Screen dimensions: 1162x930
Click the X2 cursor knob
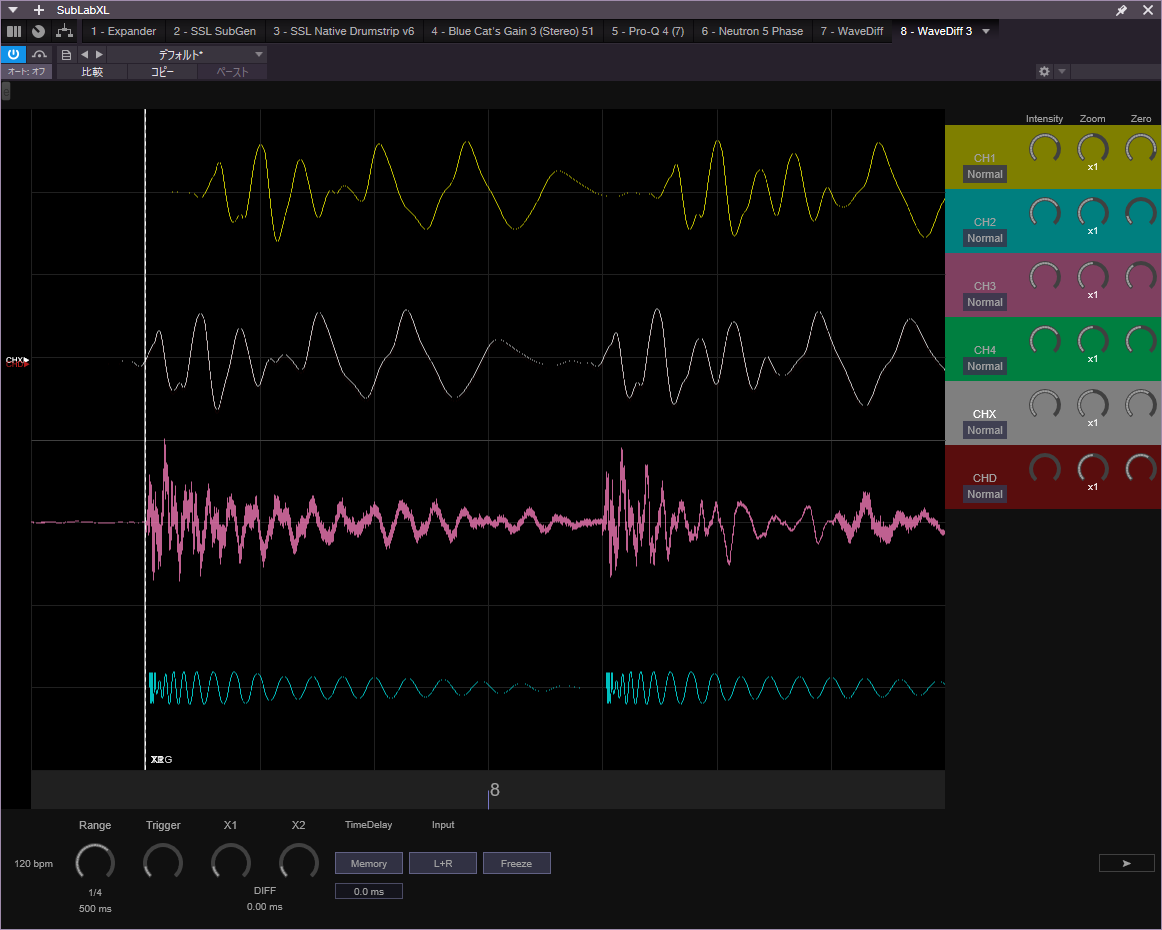pyautogui.click(x=299, y=863)
